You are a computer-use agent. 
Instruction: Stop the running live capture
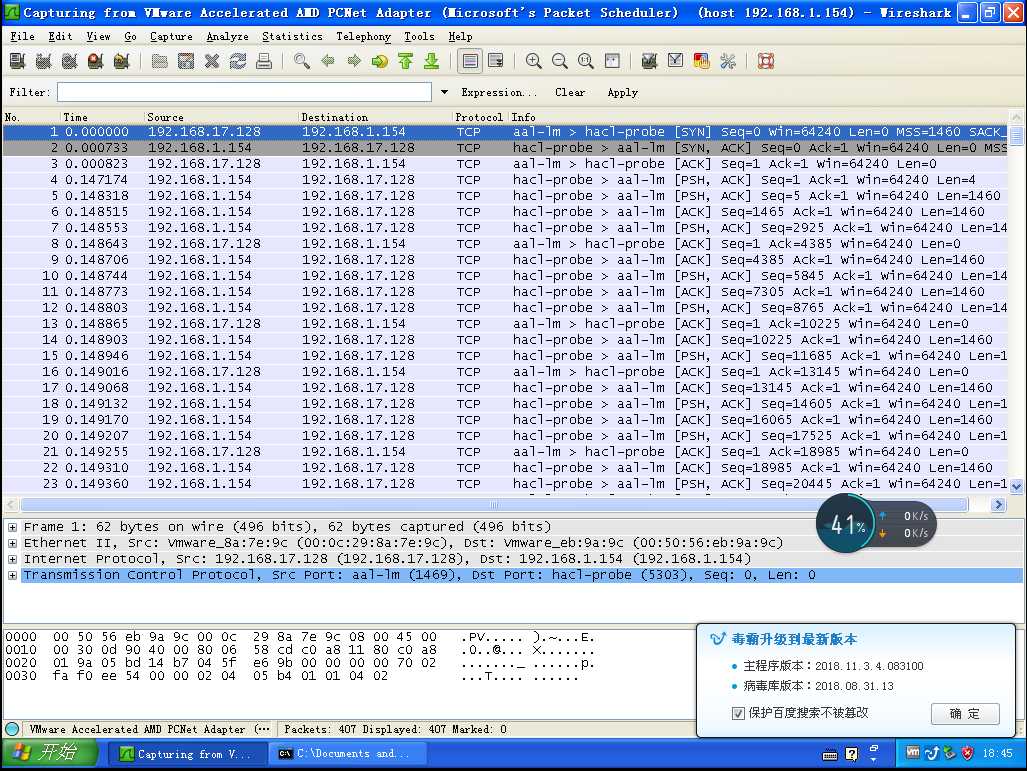96,62
